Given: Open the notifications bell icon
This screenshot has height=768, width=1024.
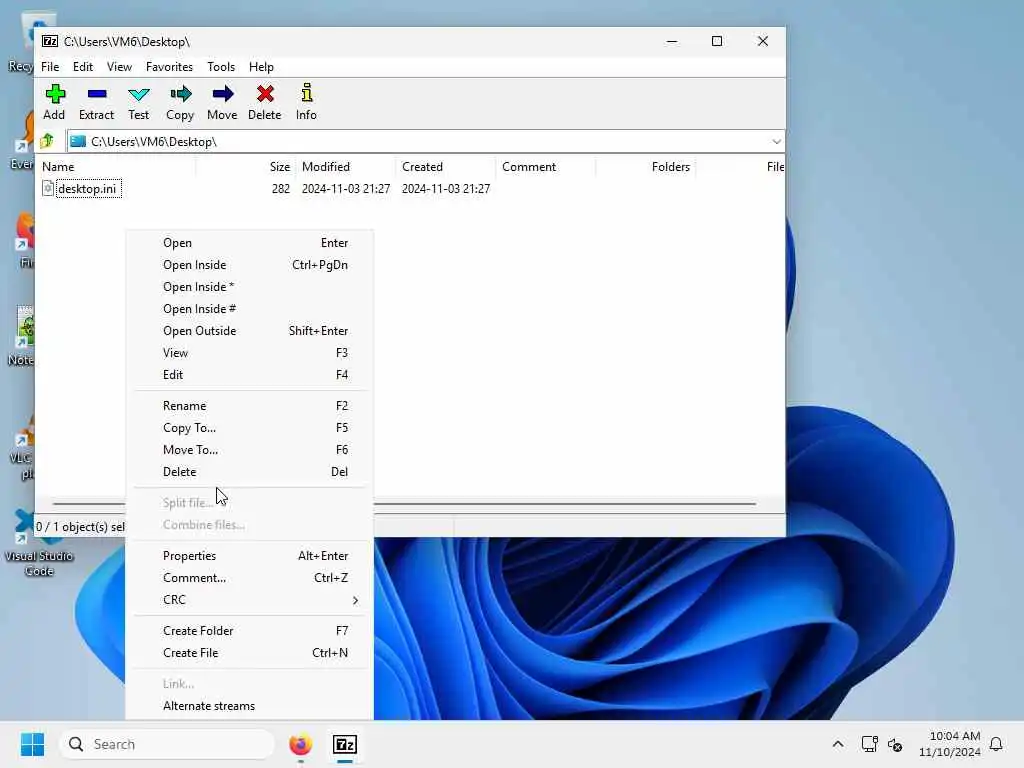Looking at the screenshot, I should (x=997, y=744).
